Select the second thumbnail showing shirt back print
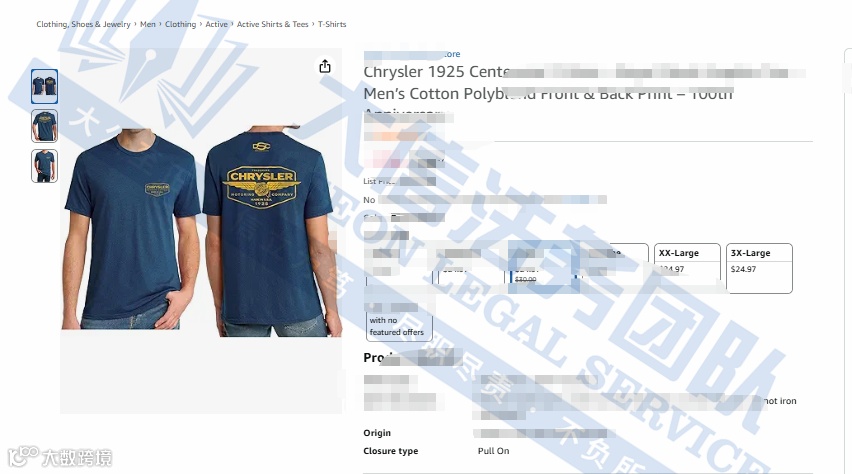 (x=45, y=126)
